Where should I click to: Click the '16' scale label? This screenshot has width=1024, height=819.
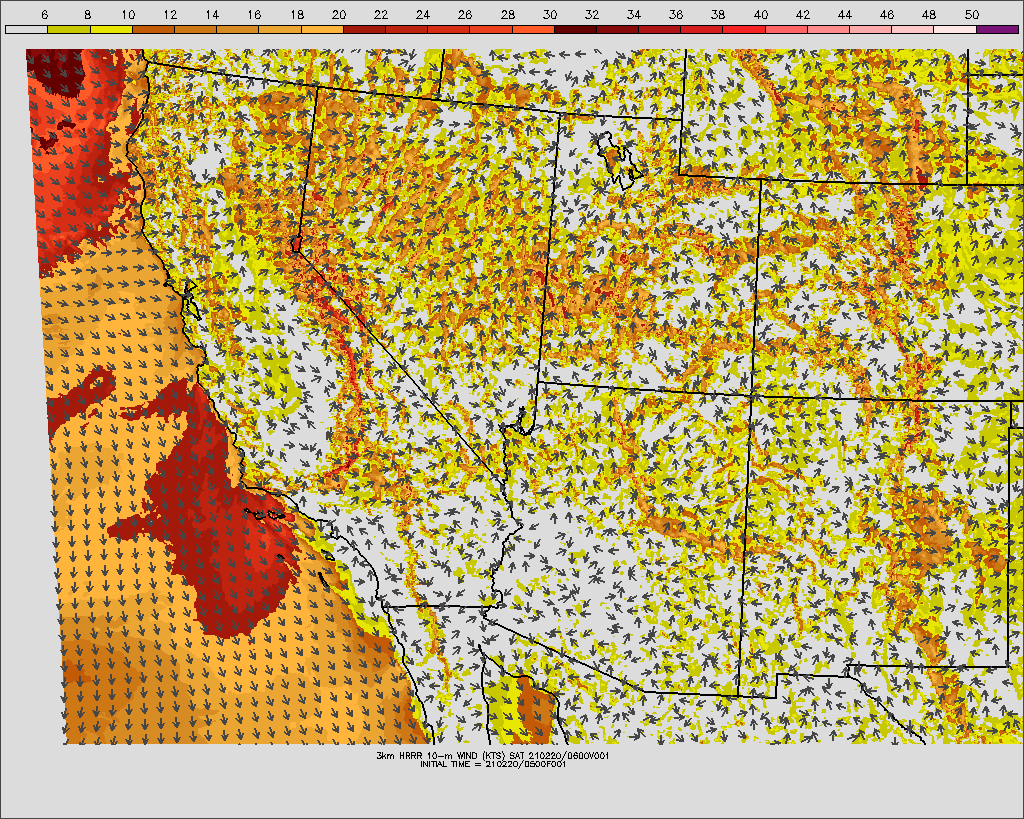click(255, 14)
